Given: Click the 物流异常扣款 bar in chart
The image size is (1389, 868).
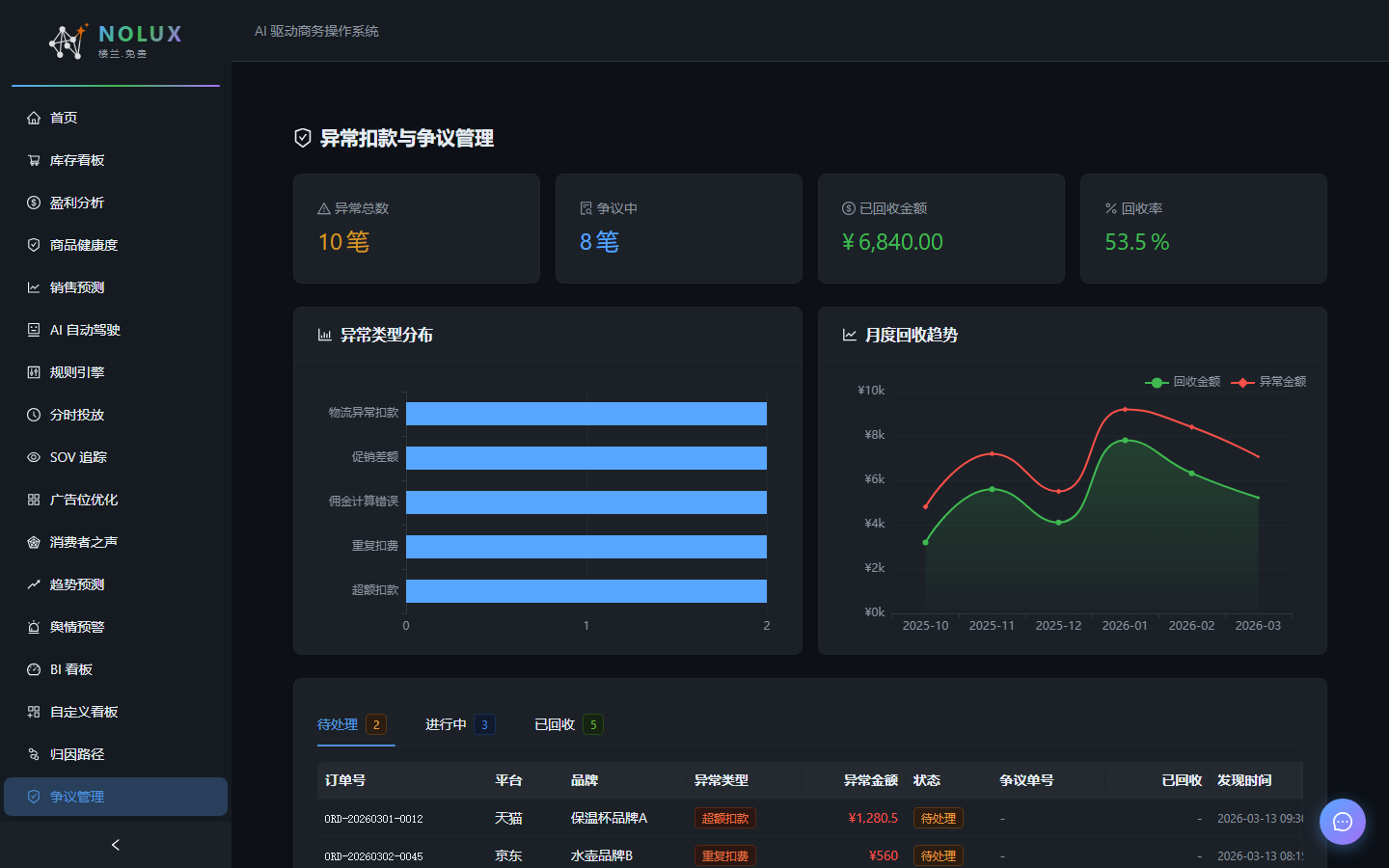Looking at the screenshot, I should tap(586, 414).
